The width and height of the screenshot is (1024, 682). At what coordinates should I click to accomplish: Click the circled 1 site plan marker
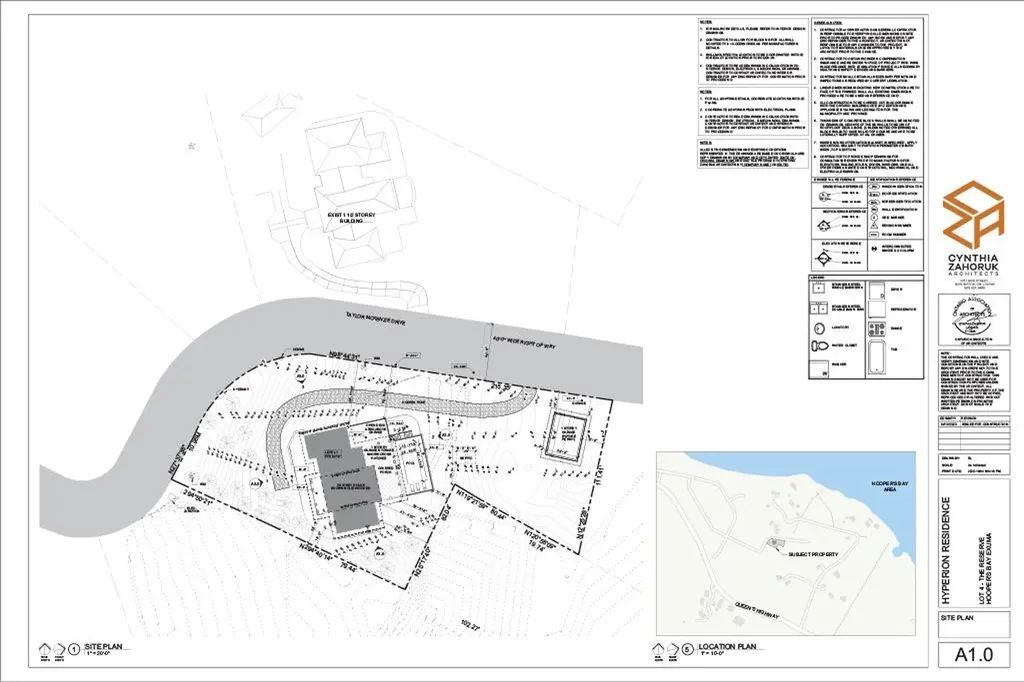pyautogui.click(x=75, y=648)
